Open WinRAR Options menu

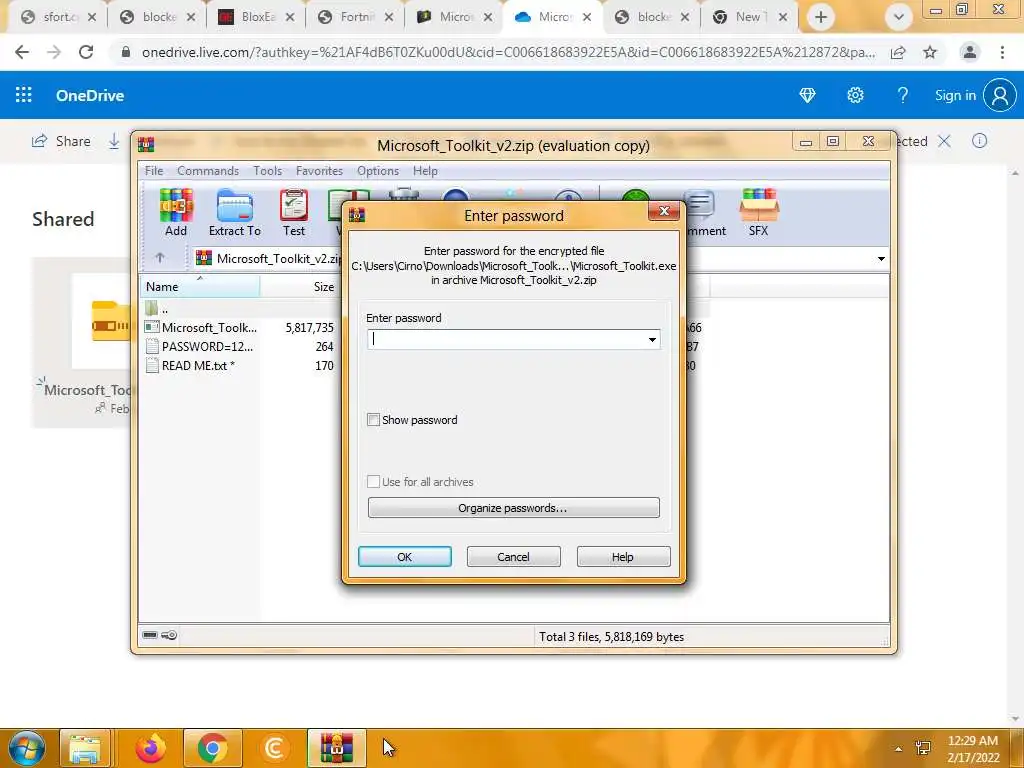click(x=377, y=170)
